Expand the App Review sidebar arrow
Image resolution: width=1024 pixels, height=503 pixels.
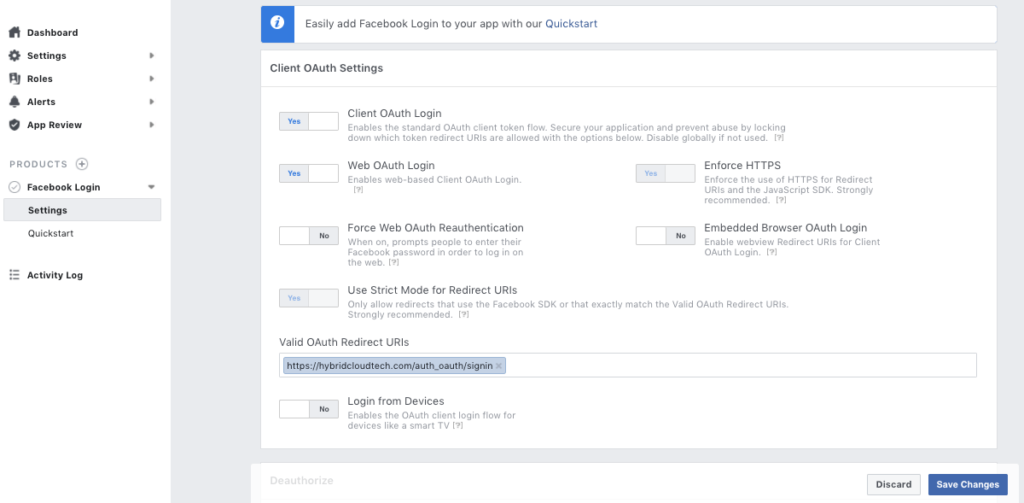152,125
